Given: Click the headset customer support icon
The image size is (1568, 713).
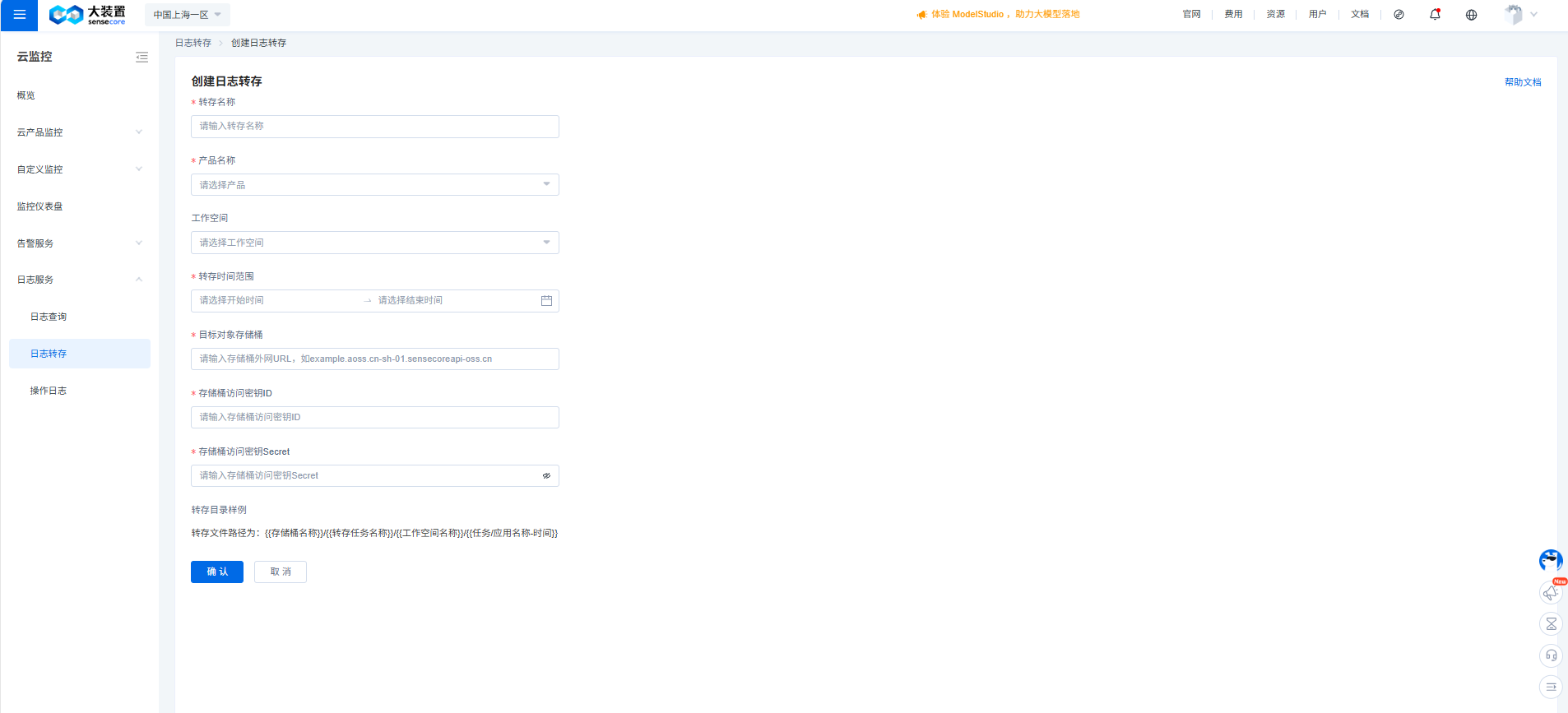Looking at the screenshot, I should (x=1551, y=655).
